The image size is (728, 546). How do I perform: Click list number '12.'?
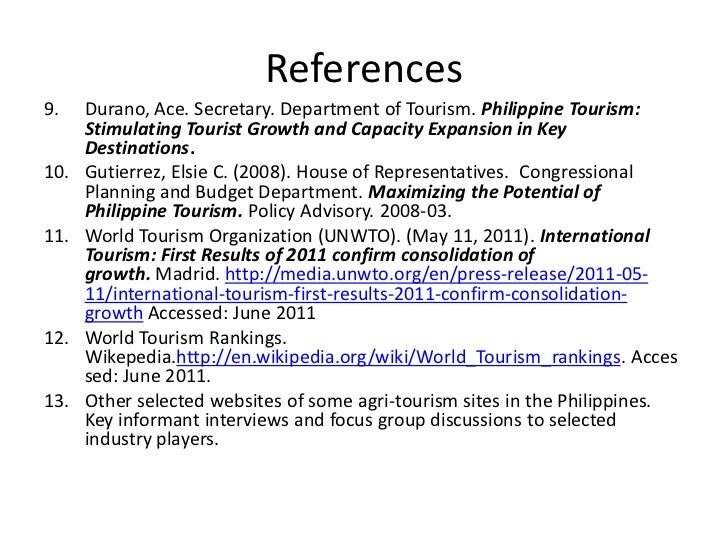pyautogui.click(x=56, y=338)
